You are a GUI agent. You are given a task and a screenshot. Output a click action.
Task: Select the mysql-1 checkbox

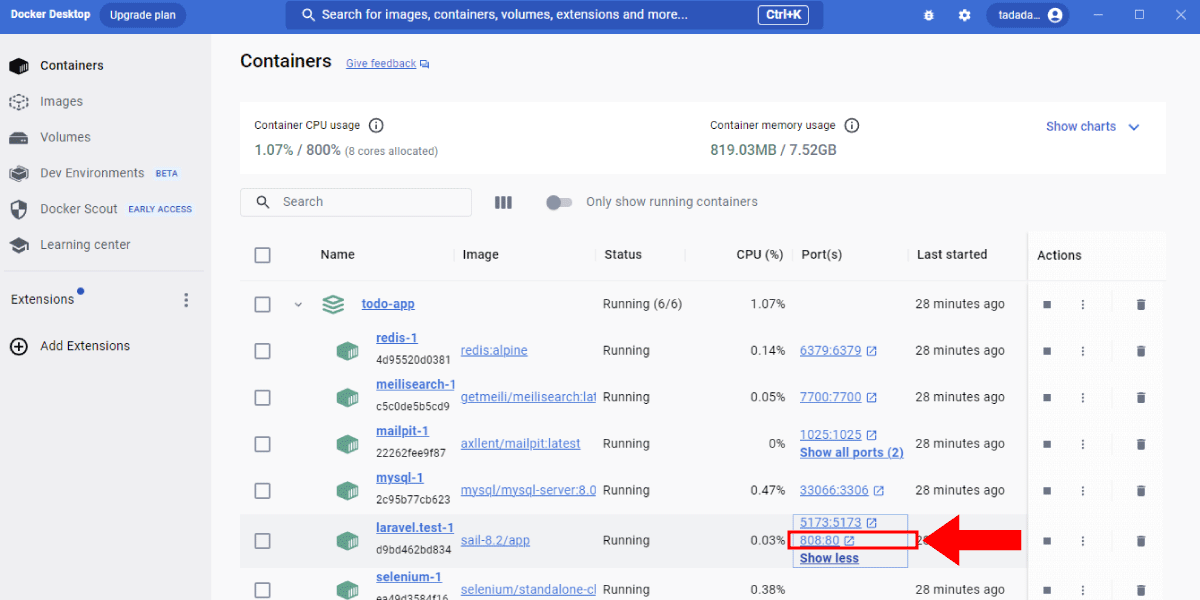point(262,491)
